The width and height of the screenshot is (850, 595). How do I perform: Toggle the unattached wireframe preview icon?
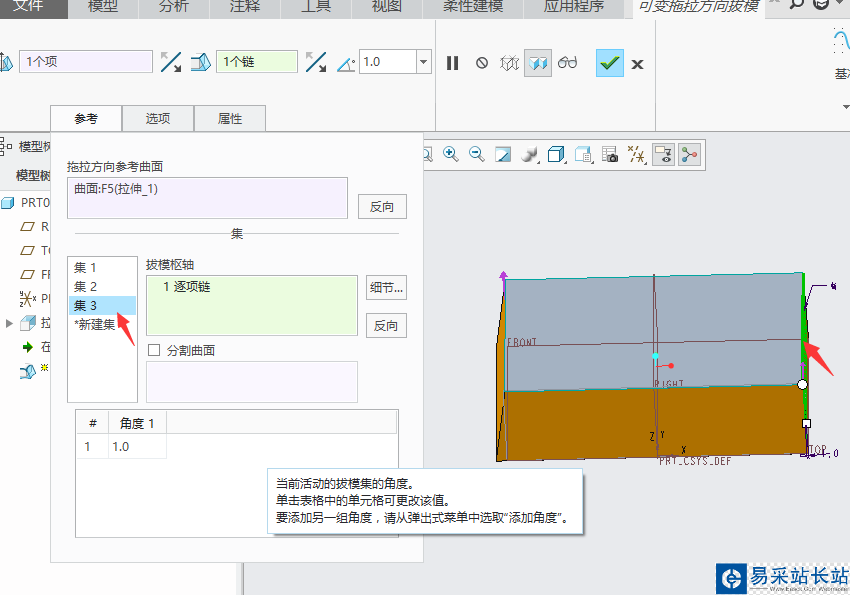point(510,63)
